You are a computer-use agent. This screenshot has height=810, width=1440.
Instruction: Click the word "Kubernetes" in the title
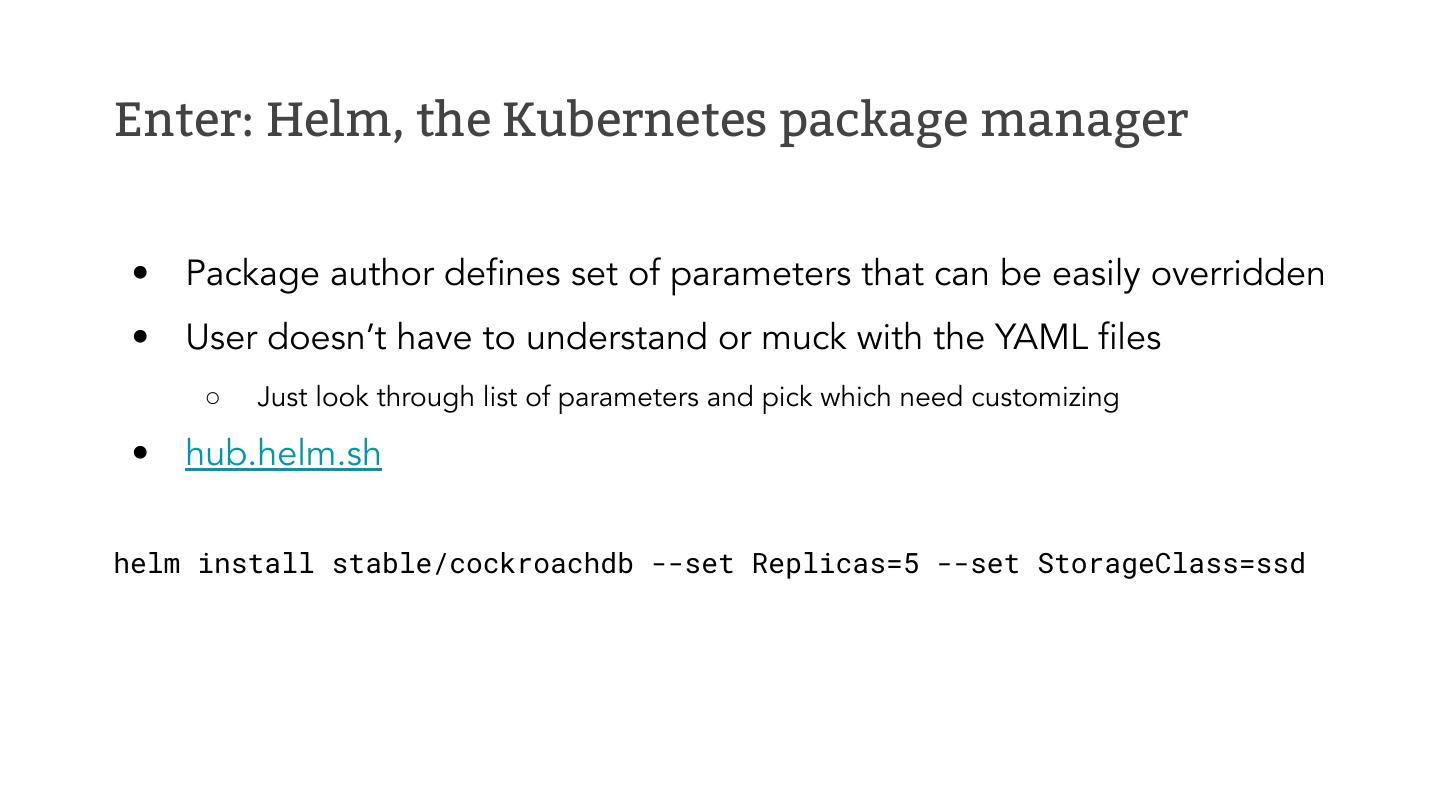(635, 119)
